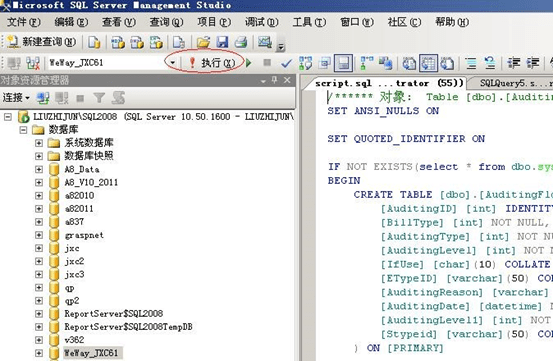Select the jxc database in tree
The height and width of the screenshot is (361, 553).
pyautogui.click(x=72, y=248)
